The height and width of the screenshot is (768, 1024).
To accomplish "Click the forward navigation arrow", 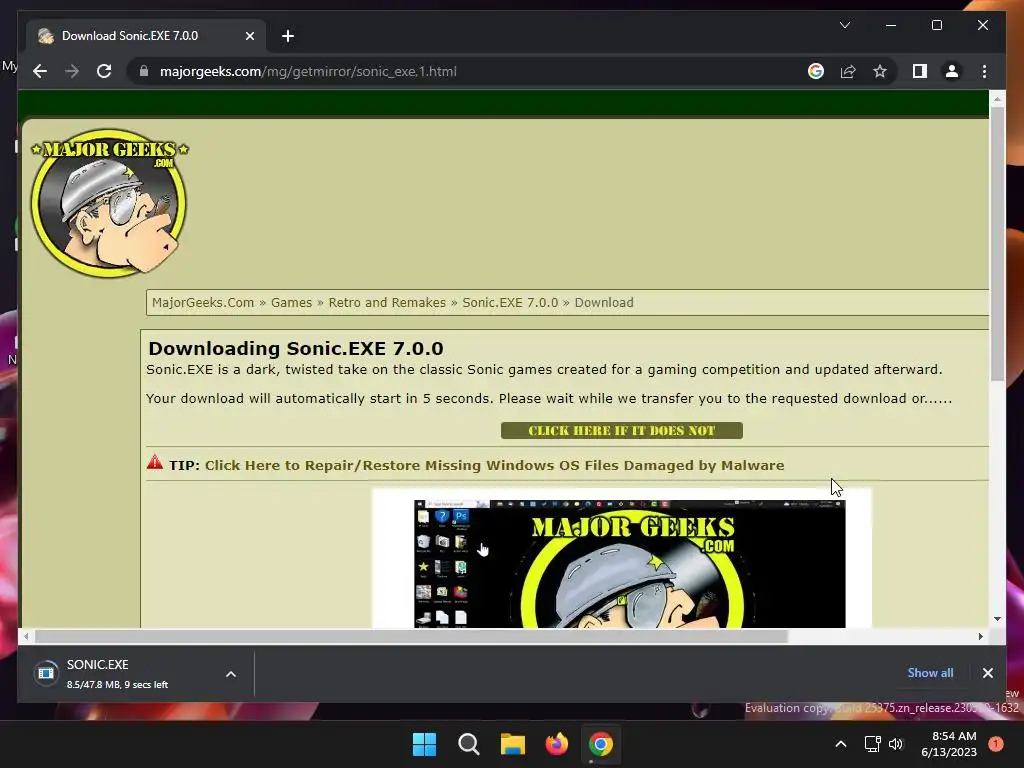I will [x=72, y=71].
